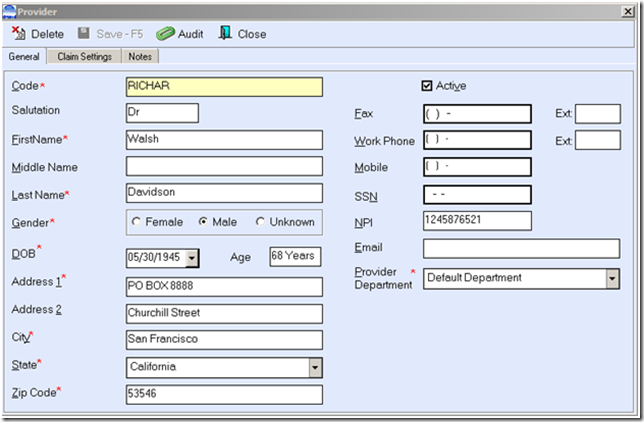Click the Work Phone number field

[x=477, y=140]
